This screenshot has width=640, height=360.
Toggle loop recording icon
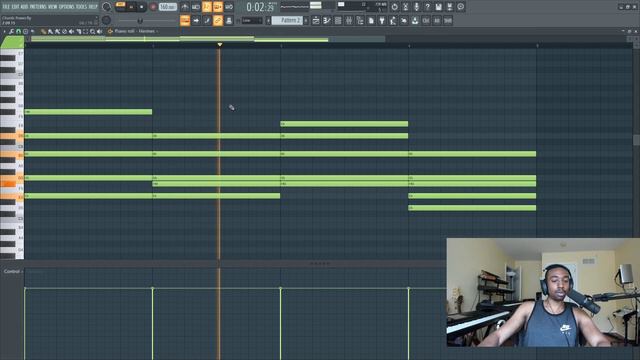[229, 7]
